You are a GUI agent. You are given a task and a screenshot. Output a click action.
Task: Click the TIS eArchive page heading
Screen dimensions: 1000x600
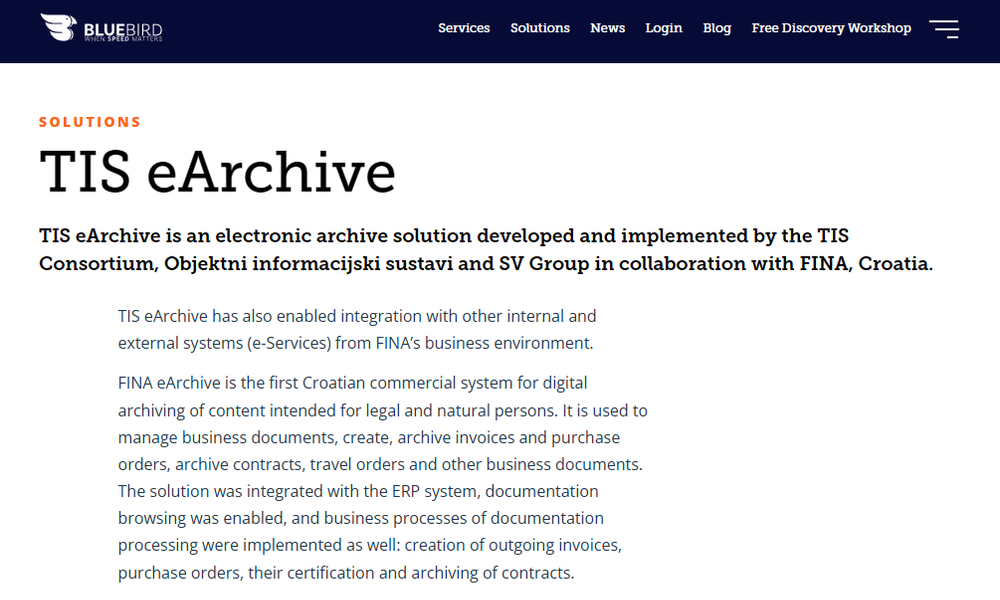click(x=217, y=172)
